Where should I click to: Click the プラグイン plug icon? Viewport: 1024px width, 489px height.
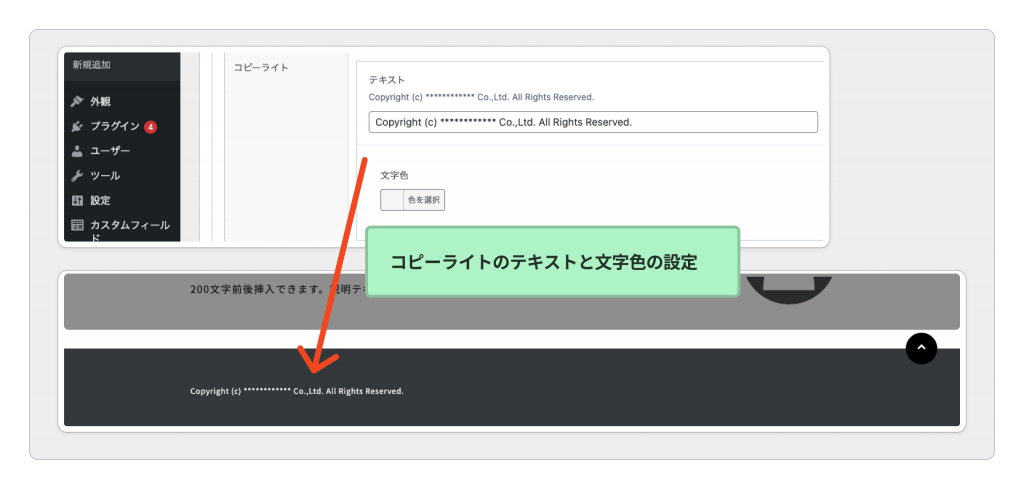tap(77, 127)
